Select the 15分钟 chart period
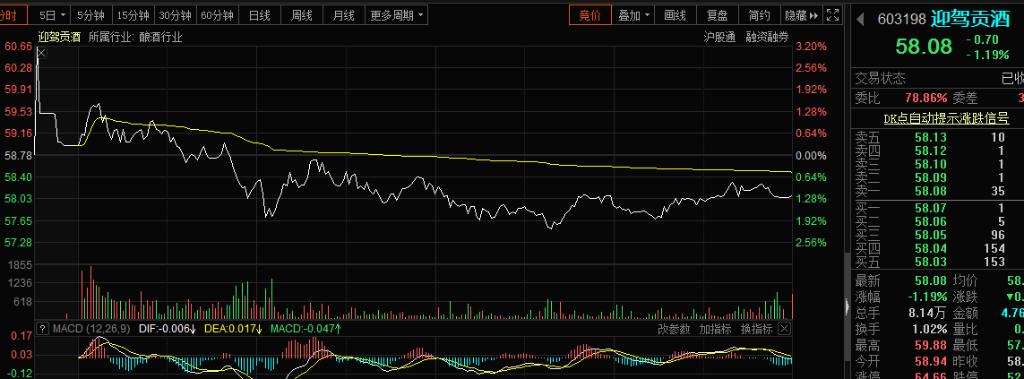1024x379 pixels. click(x=133, y=15)
